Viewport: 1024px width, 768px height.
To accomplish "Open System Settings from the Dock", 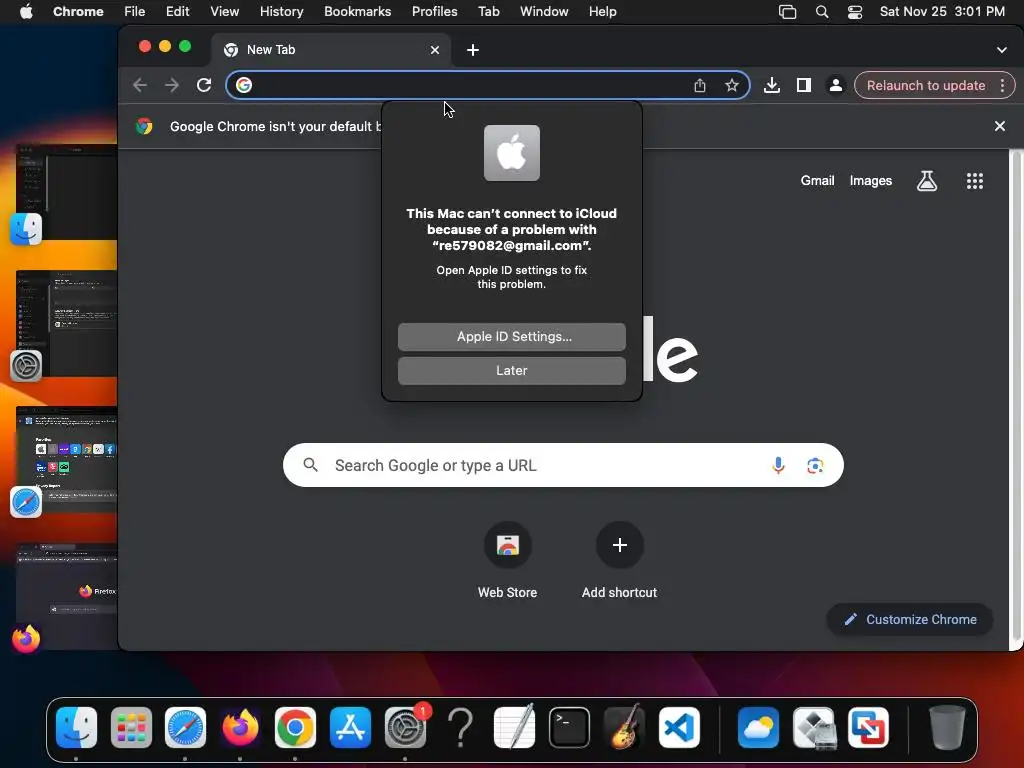I will coord(405,728).
